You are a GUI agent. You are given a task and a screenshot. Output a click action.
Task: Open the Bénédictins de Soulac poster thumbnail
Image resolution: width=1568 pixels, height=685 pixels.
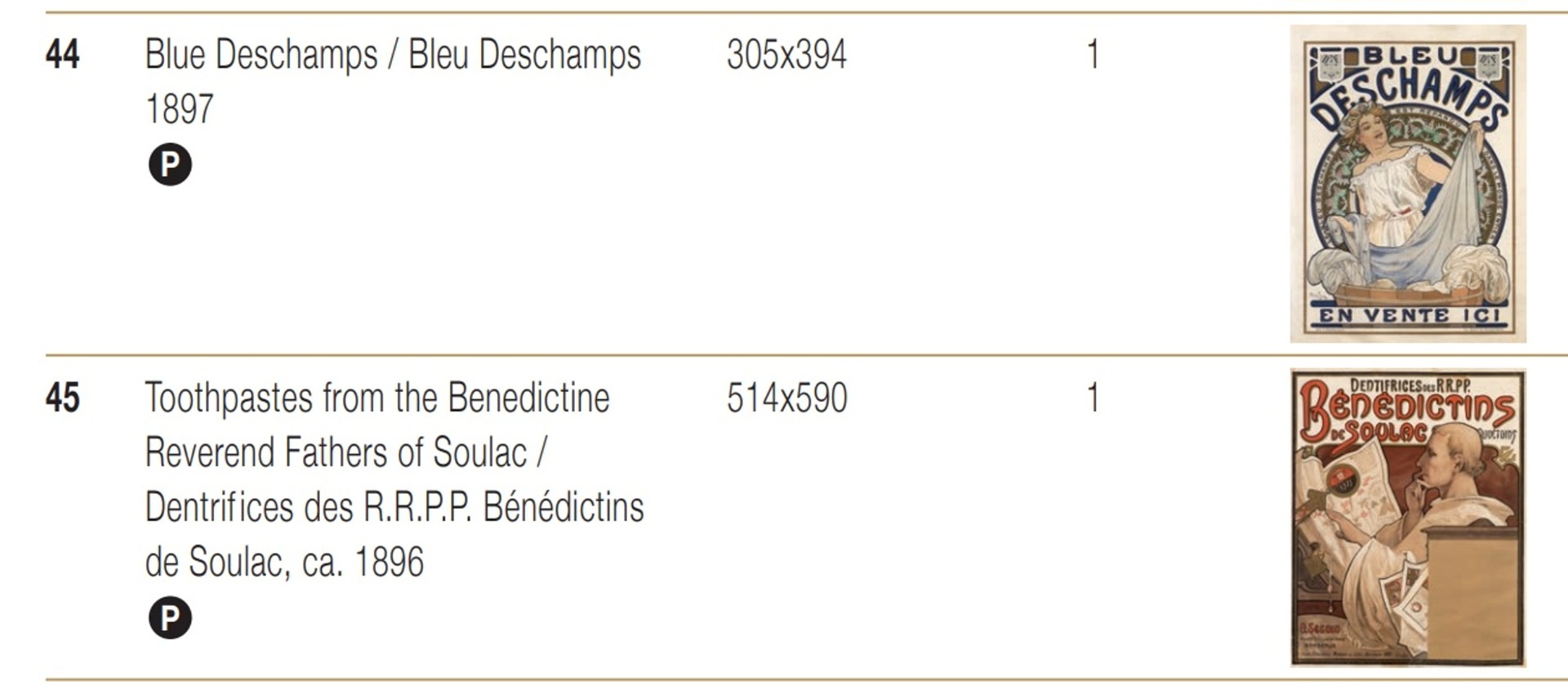[1407, 518]
